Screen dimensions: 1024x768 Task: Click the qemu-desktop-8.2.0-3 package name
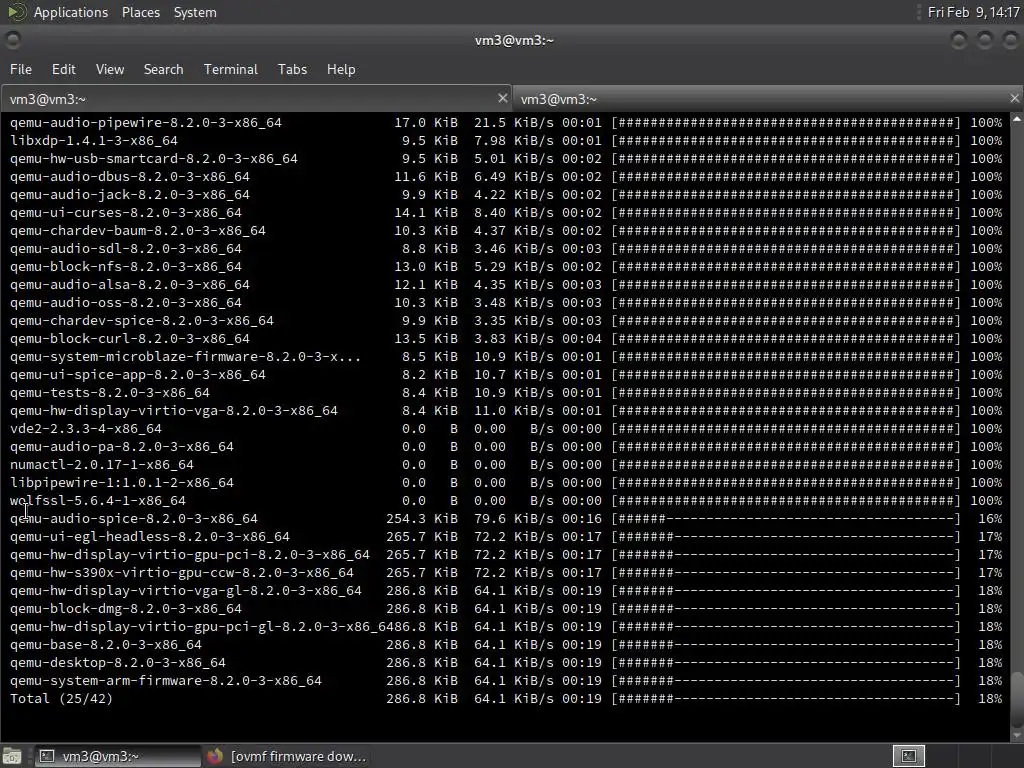click(x=118, y=662)
